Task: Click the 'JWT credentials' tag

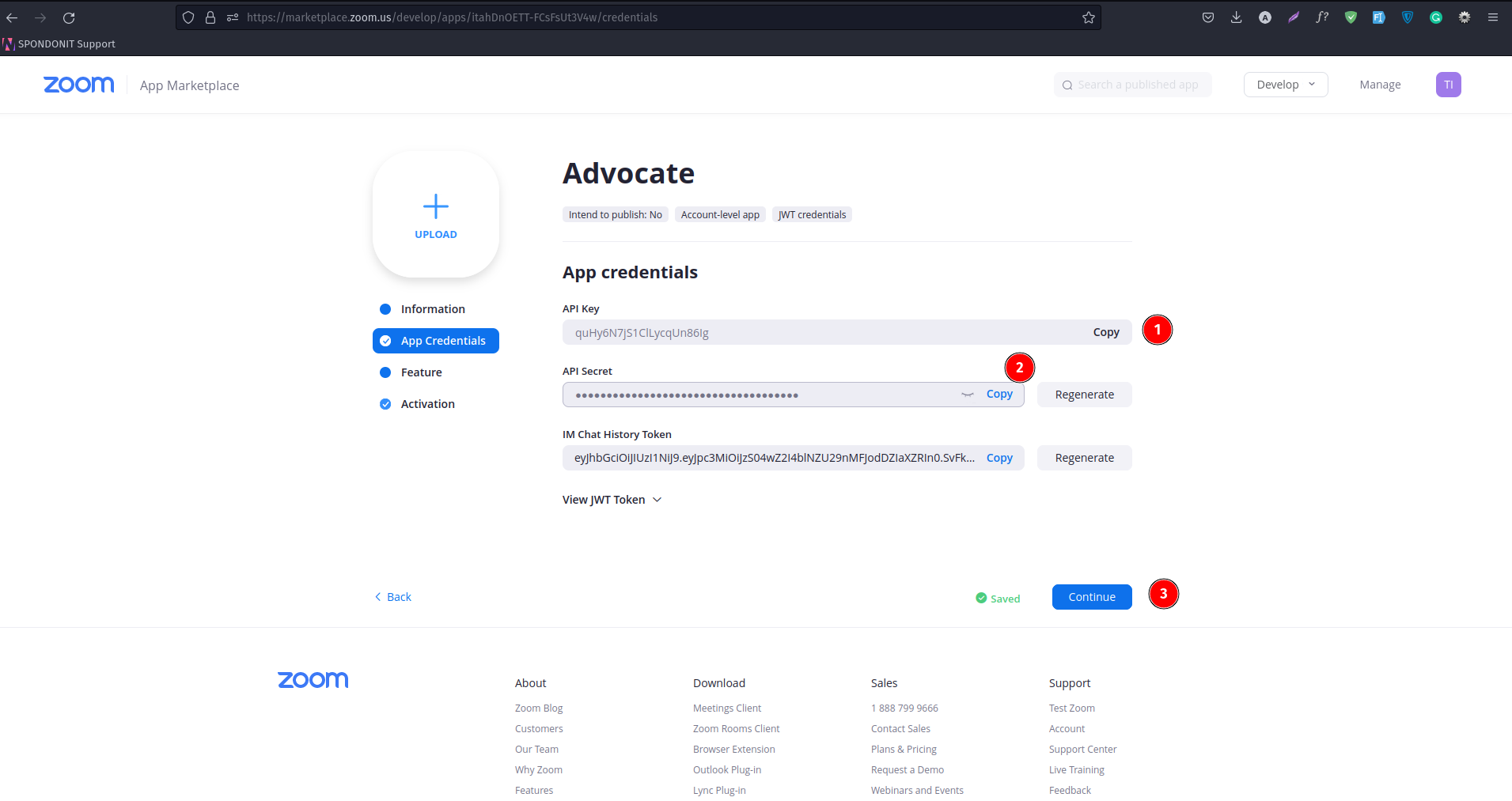Action: [812, 215]
